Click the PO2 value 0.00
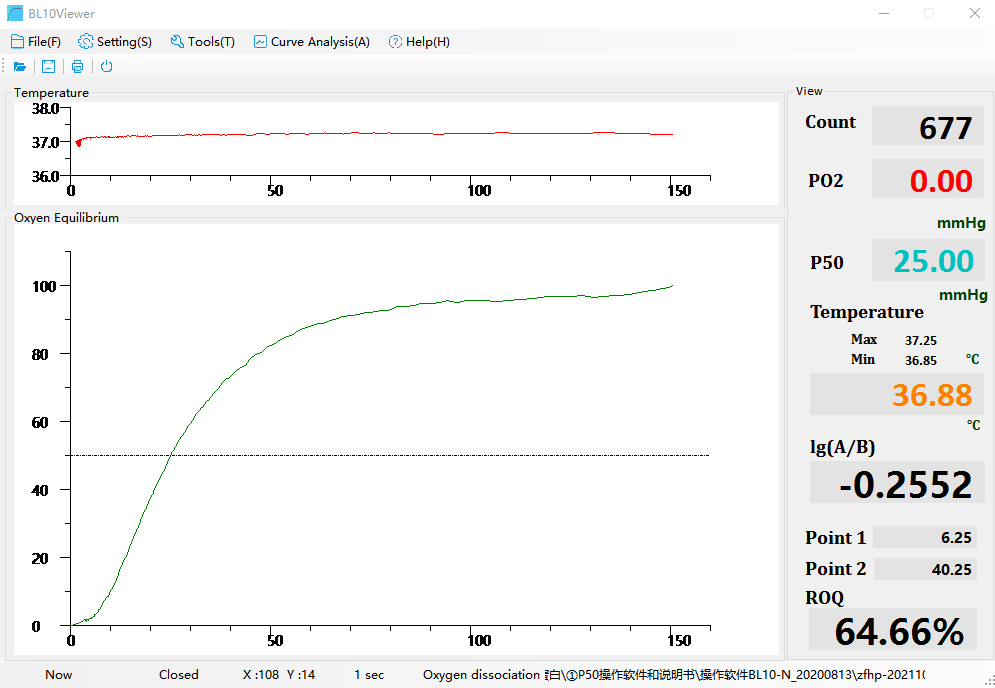The width and height of the screenshot is (995, 688). [x=928, y=179]
